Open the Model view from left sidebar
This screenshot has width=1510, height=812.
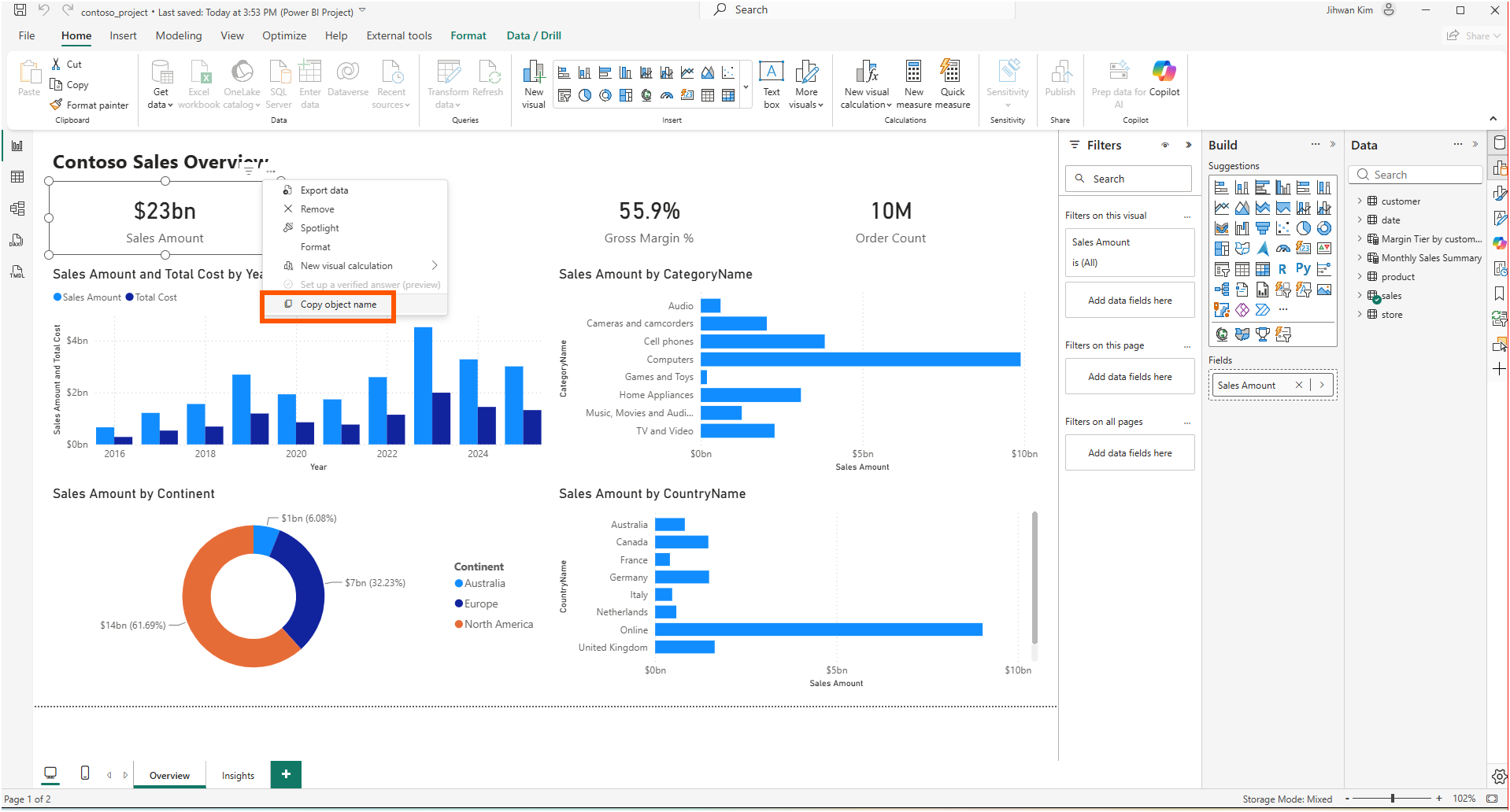(x=17, y=209)
